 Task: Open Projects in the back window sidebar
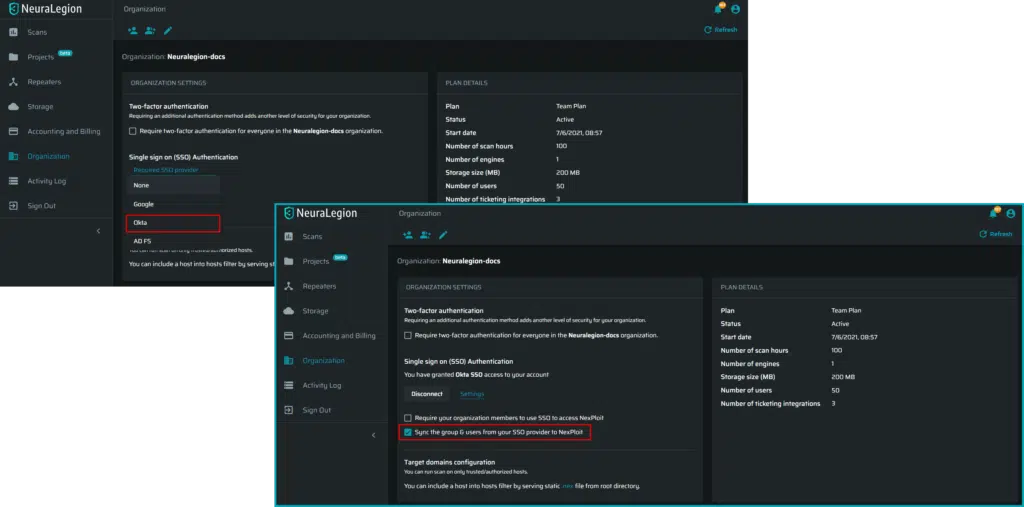[x=40, y=57]
